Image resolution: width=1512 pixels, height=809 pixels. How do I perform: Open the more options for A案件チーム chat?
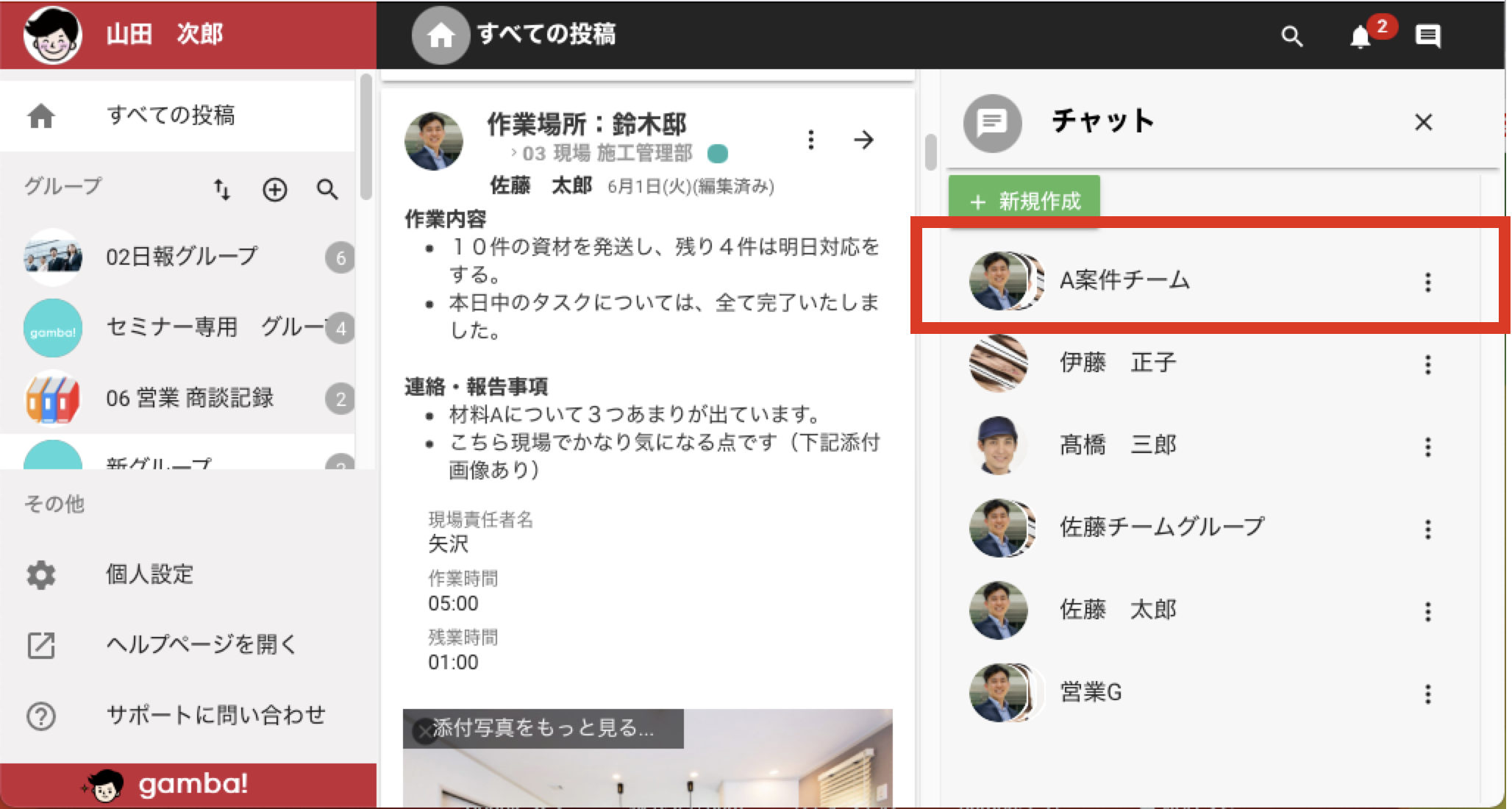coord(1427,282)
